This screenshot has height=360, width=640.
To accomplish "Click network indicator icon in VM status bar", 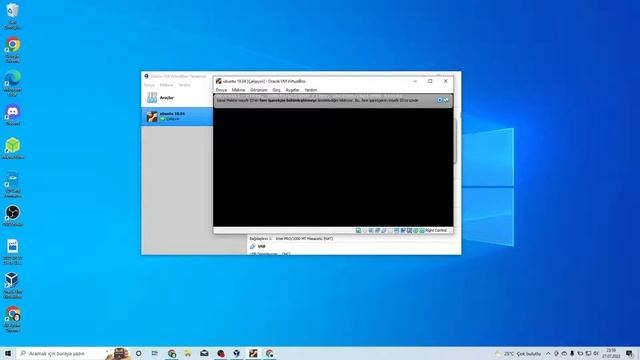I will click(x=377, y=231).
